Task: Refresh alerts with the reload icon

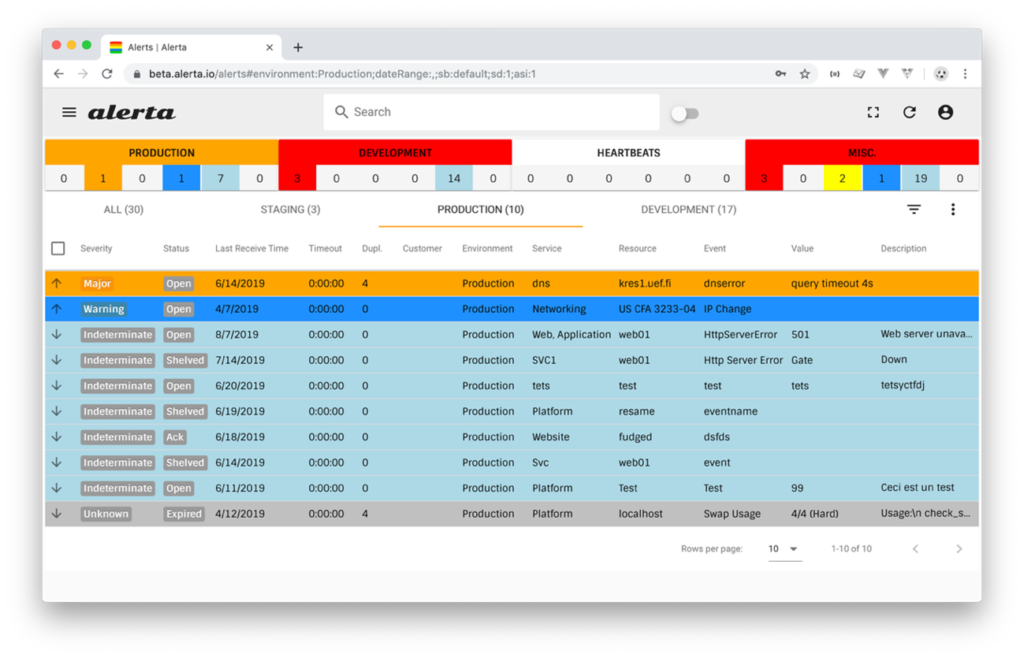Action: click(x=909, y=112)
